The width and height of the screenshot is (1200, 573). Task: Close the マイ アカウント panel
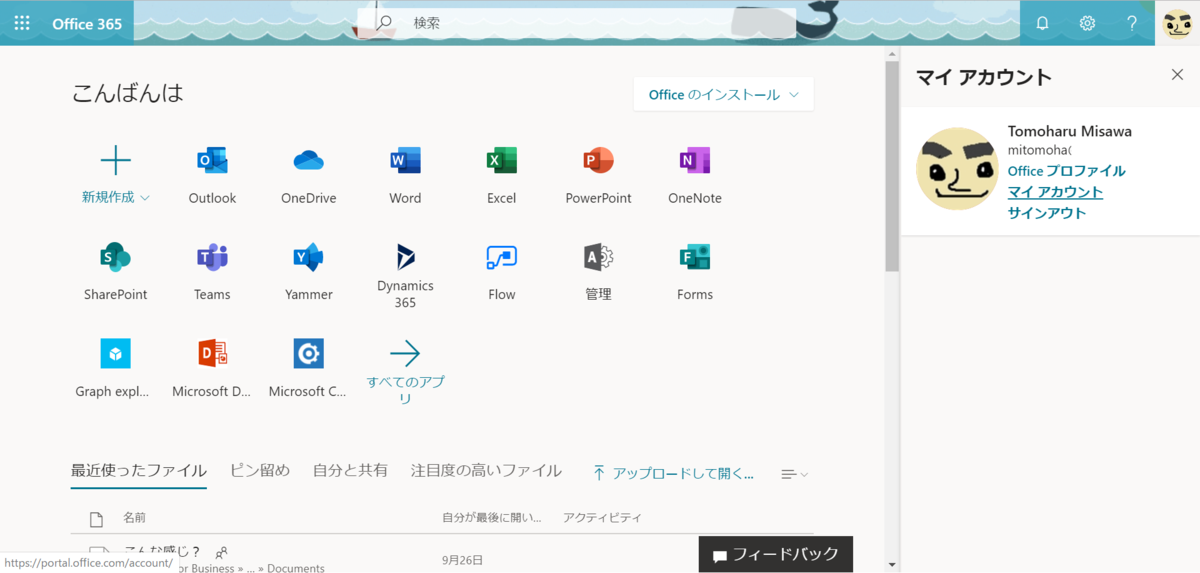(x=1177, y=75)
